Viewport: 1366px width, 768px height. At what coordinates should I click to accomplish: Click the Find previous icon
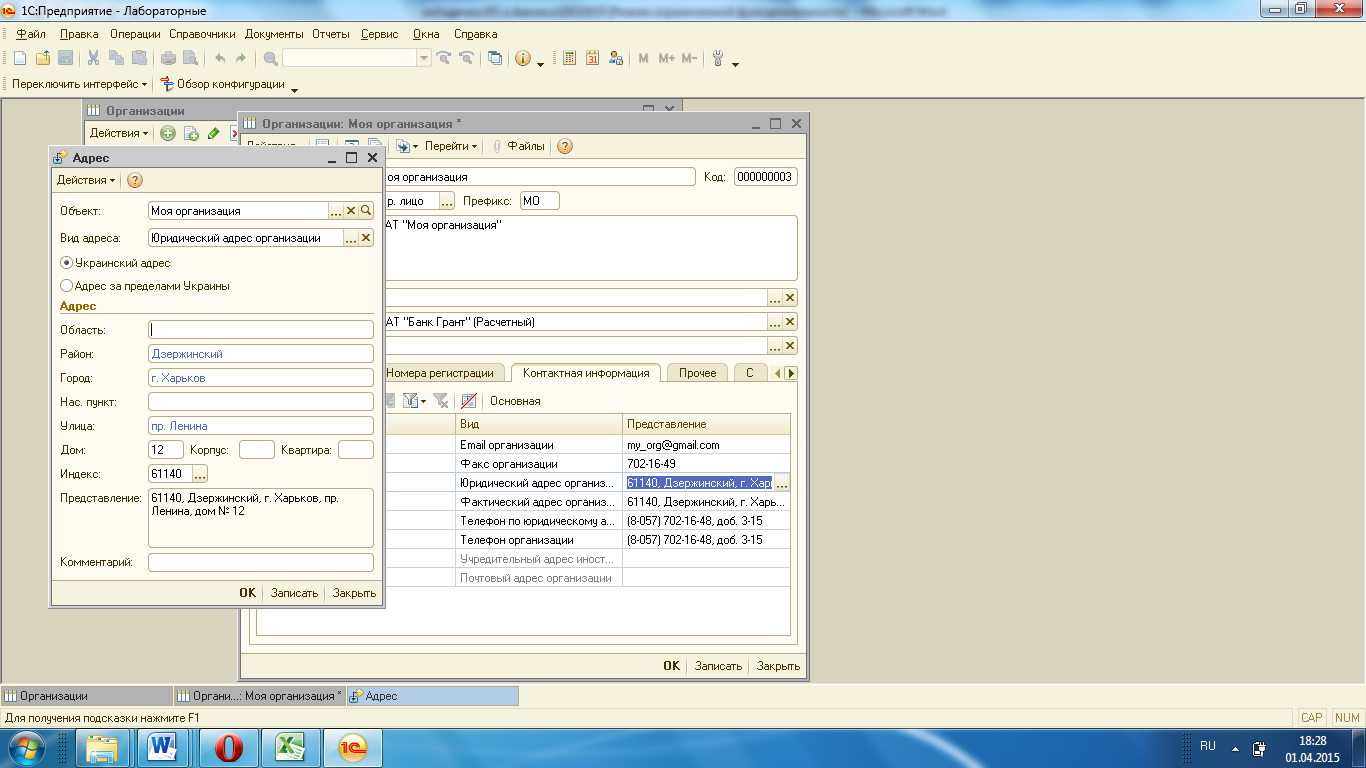tap(465, 59)
